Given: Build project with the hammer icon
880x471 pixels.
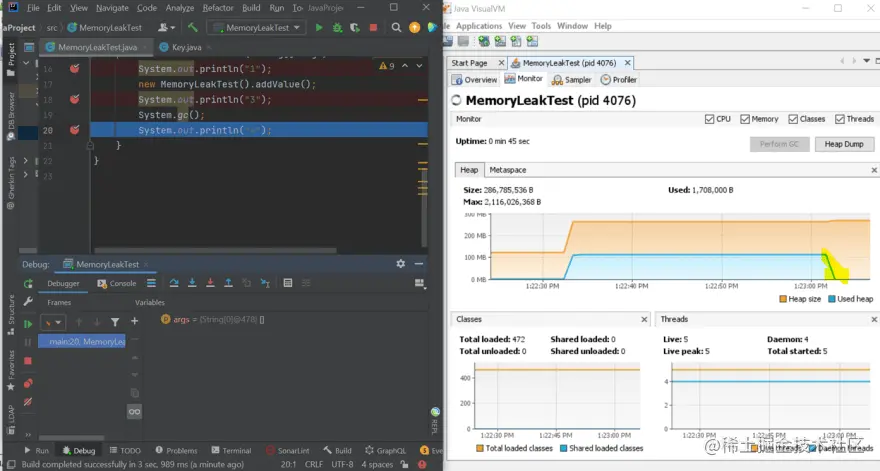Looking at the screenshot, I should 192,27.
